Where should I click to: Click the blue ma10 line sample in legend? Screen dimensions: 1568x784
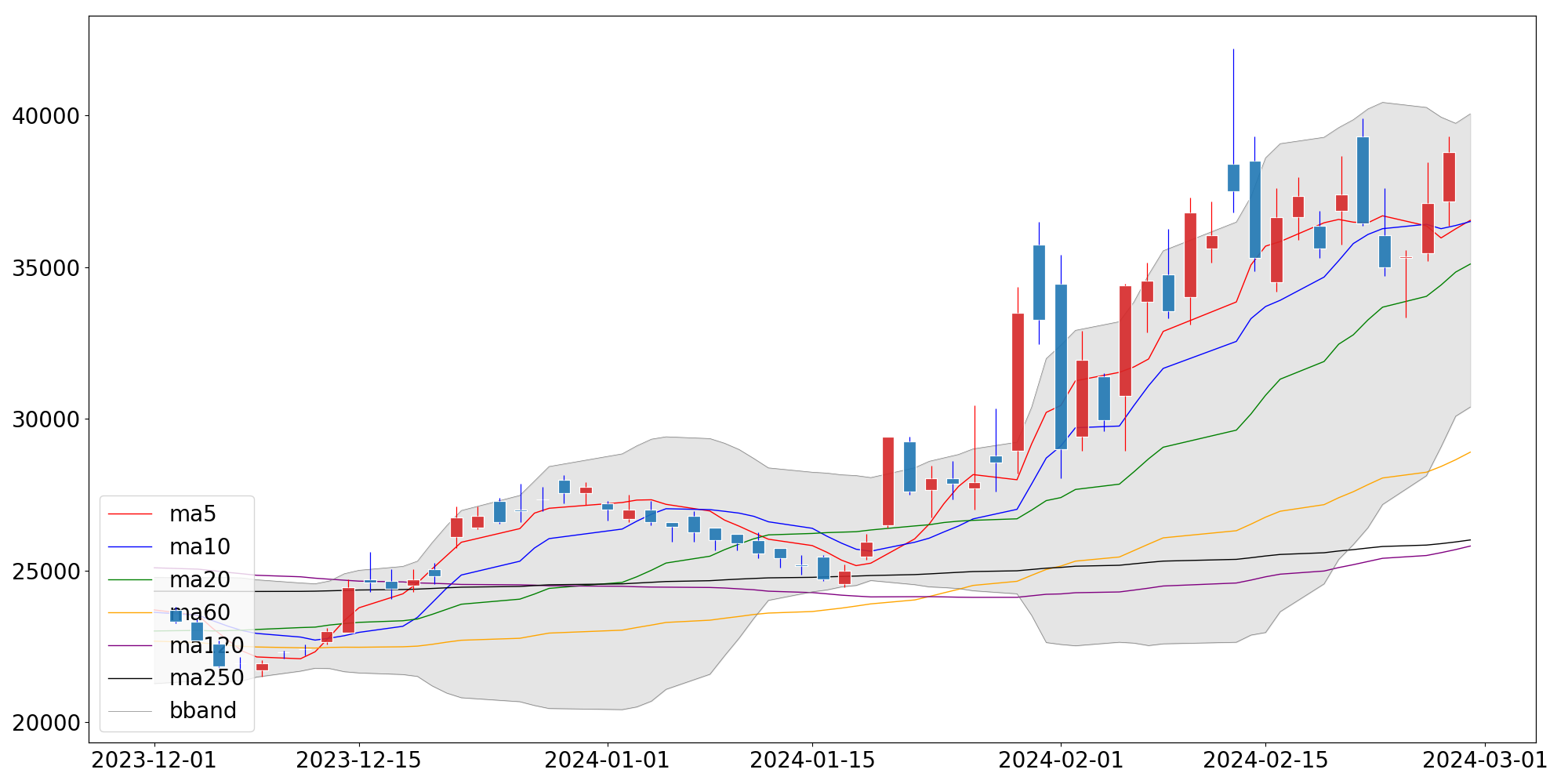coord(130,547)
